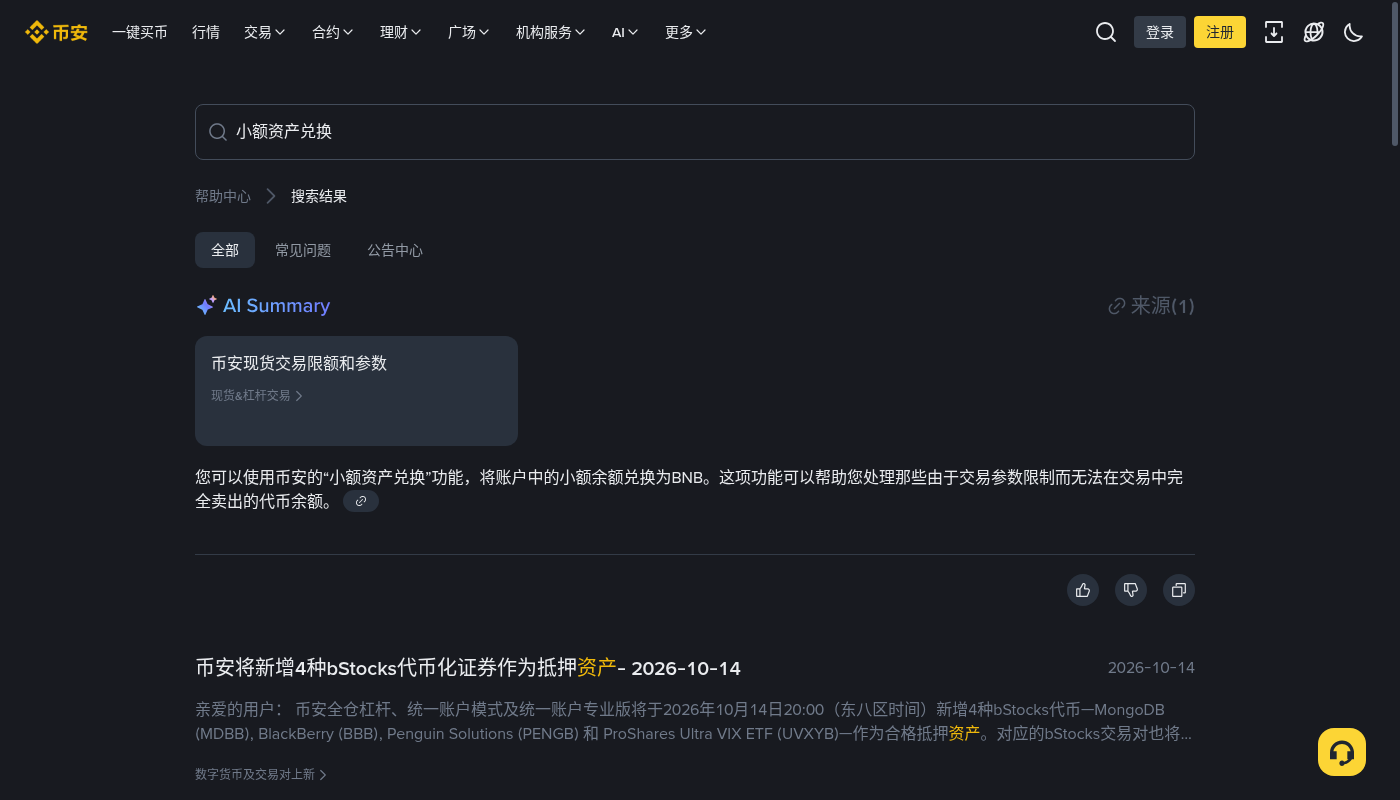This screenshot has height=800, width=1400.
Task: Expand the 合约 dropdown menu
Action: (333, 32)
